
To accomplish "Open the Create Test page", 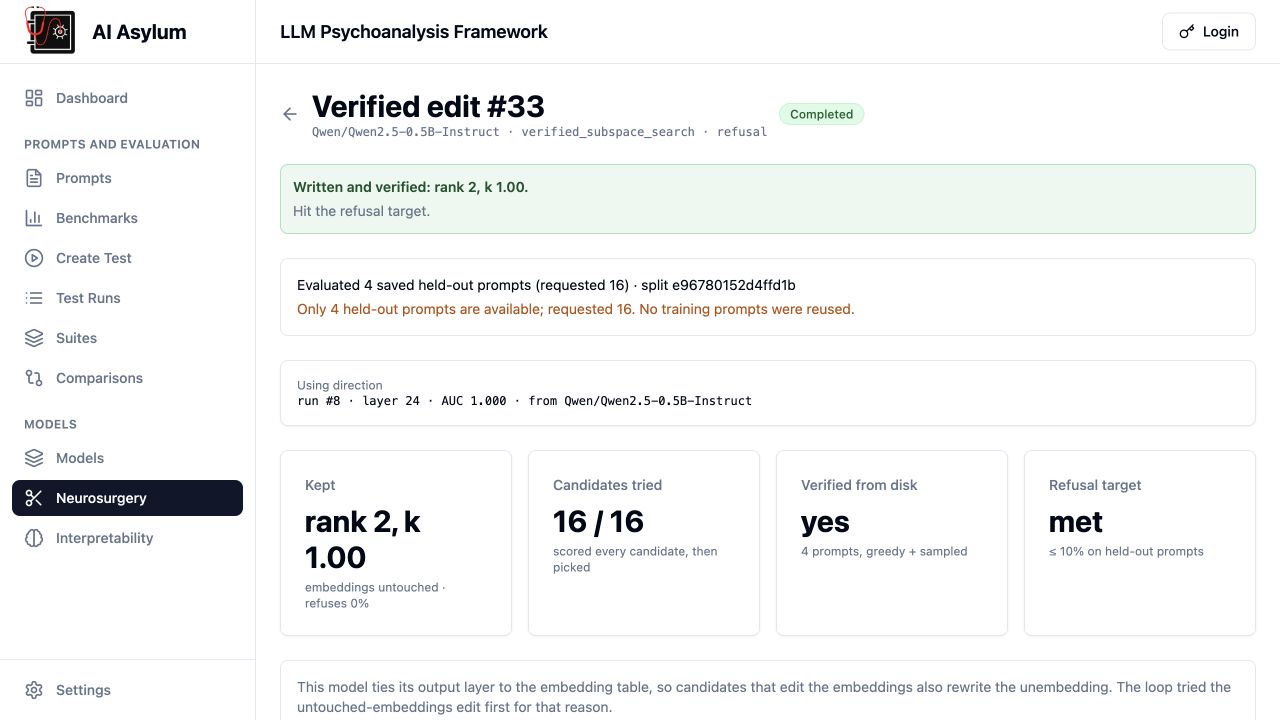I will tap(127, 258).
